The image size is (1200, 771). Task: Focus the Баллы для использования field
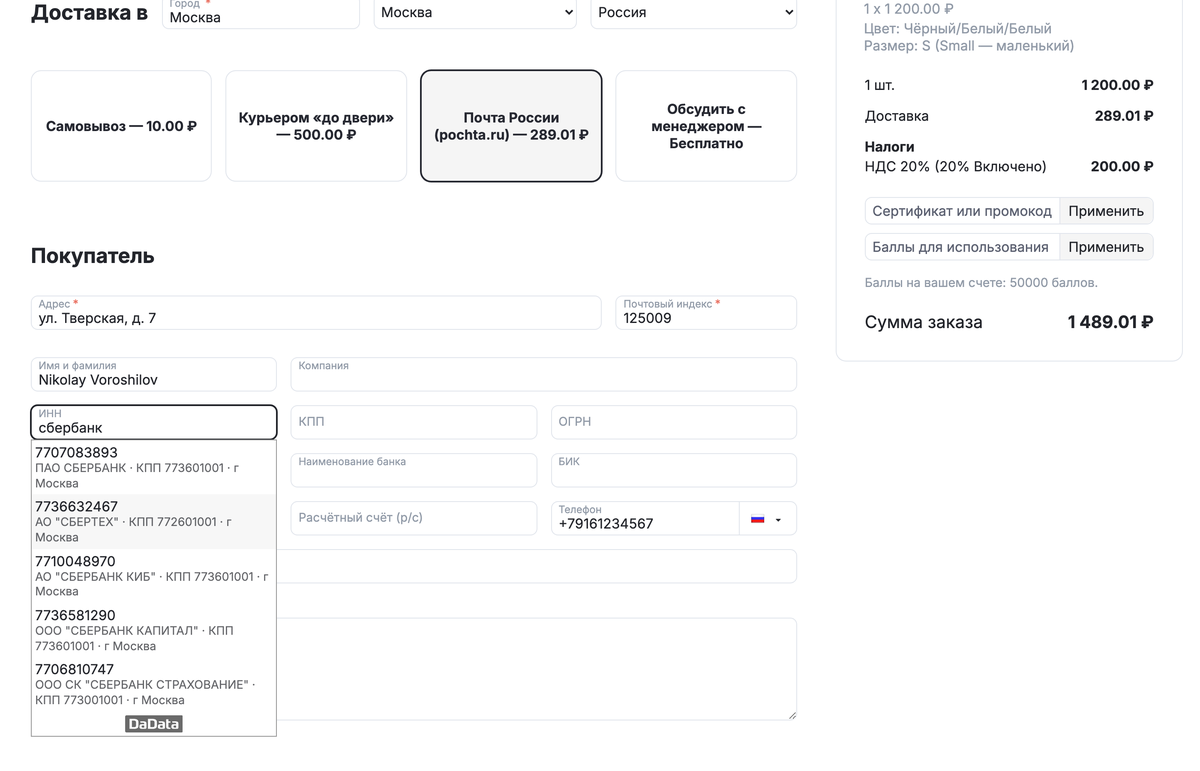click(x=962, y=247)
